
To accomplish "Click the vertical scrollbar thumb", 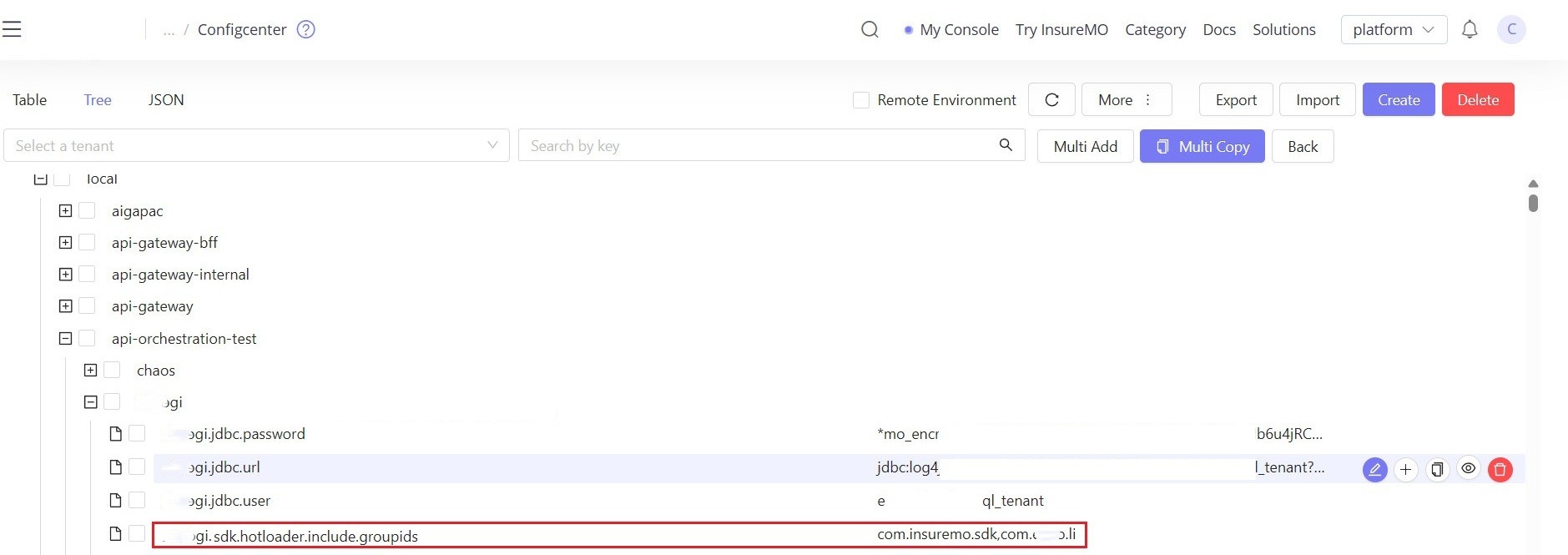I will [1533, 203].
